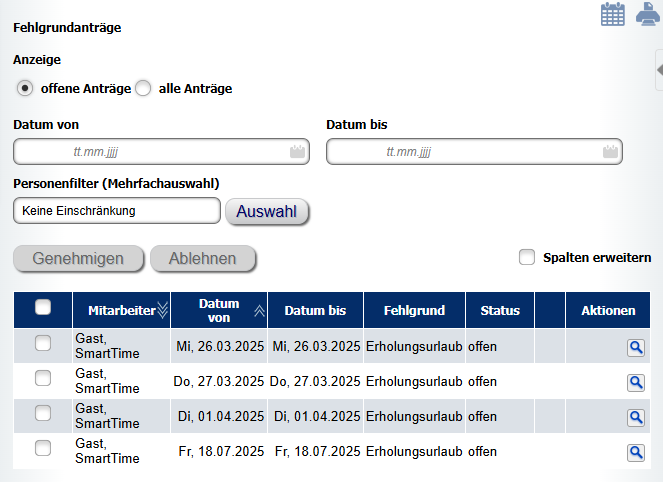663x482 pixels.
Task: Sort descending by Mitarbeiter column arrow
Action: click(162, 310)
